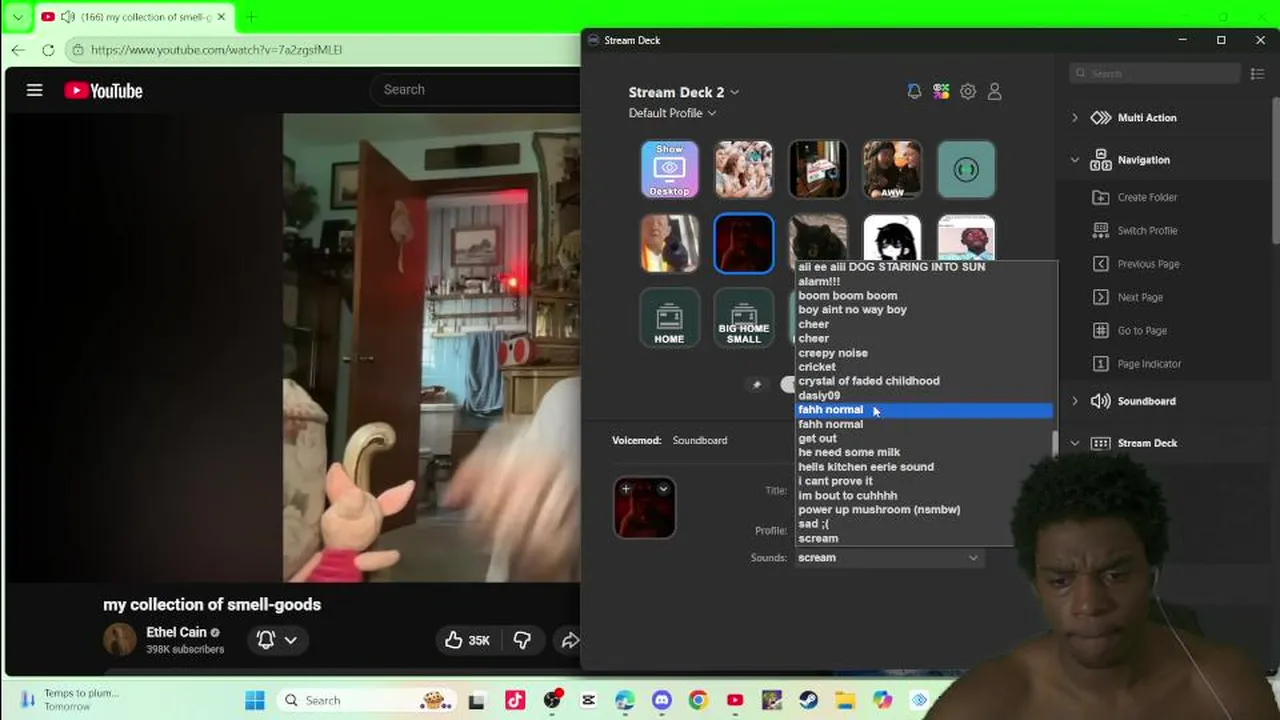Choose 'boom boom boom' from the sounds list
The image size is (1280, 720).
(848, 296)
